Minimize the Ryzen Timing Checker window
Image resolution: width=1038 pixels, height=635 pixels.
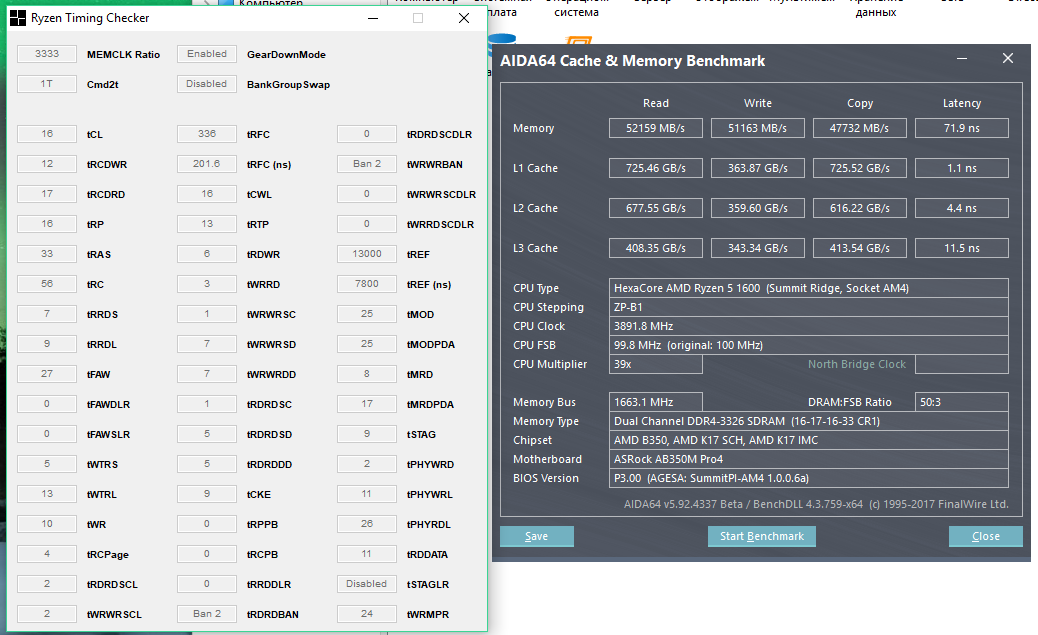373,18
